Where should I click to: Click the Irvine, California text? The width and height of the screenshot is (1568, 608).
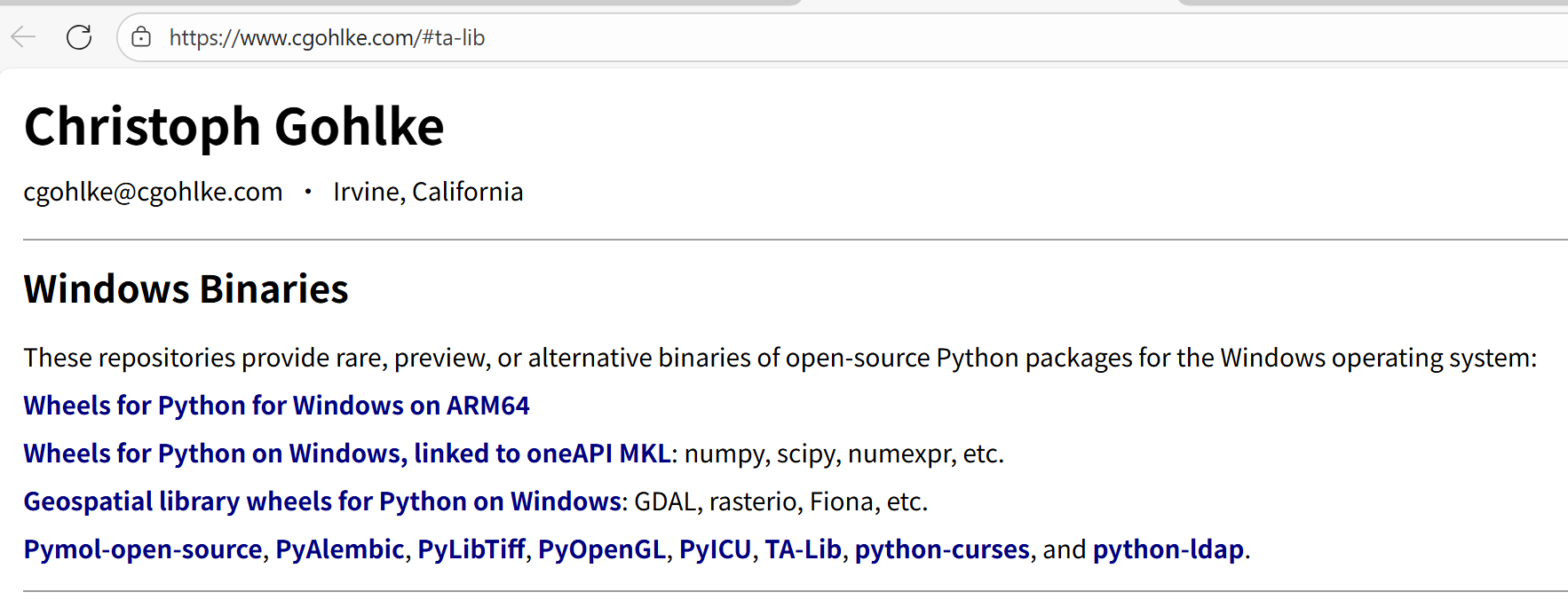click(428, 192)
